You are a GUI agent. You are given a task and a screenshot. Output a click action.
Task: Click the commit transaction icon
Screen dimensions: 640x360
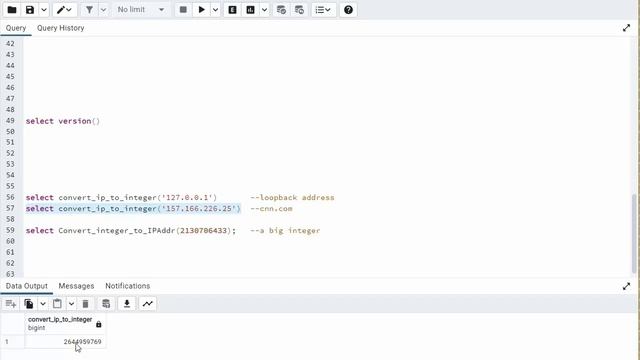tap(281, 10)
